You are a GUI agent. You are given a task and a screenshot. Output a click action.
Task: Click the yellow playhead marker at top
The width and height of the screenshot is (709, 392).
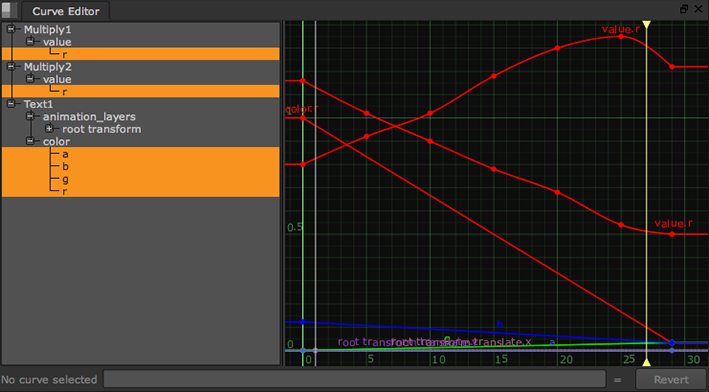[x=647, y=24]
